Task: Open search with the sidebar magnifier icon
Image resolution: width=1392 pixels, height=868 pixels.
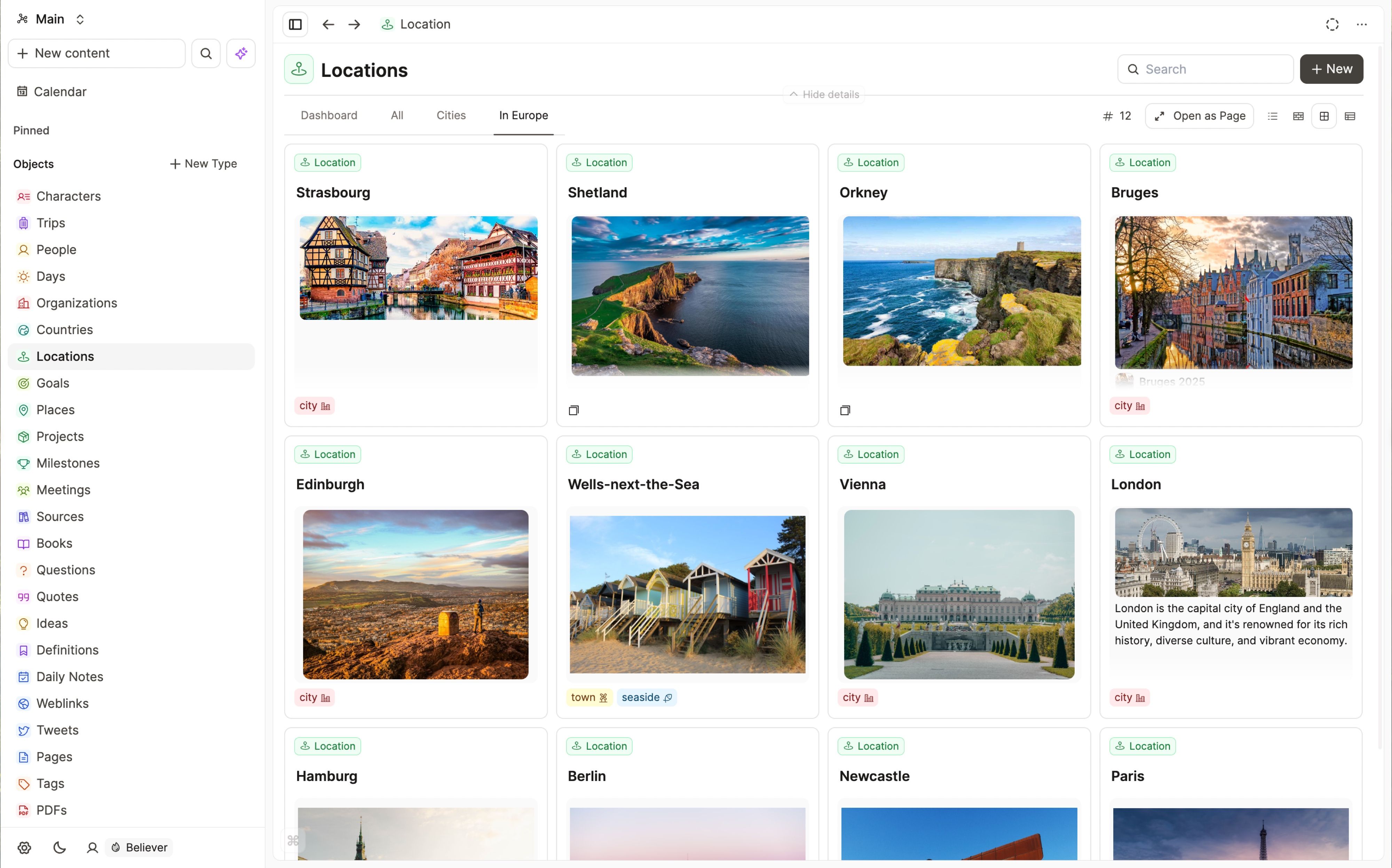Action: 206,53
